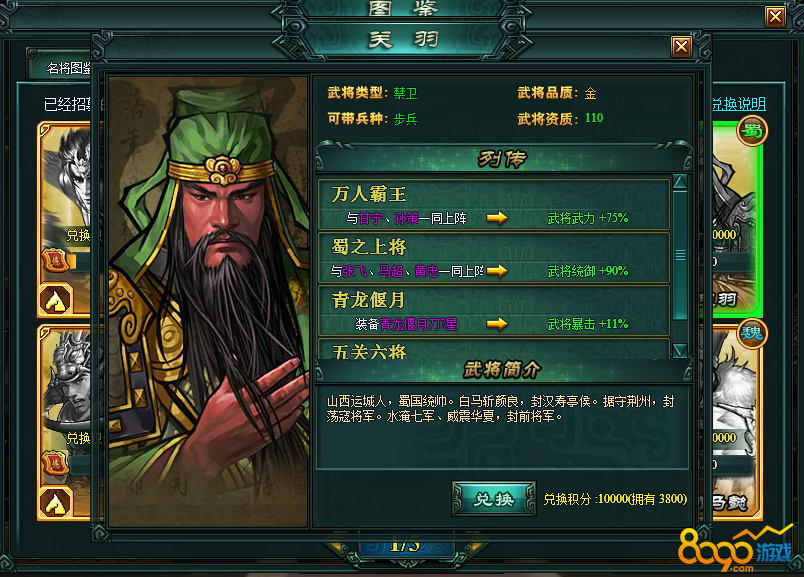Click the 魏 faction badge icon

752,333
